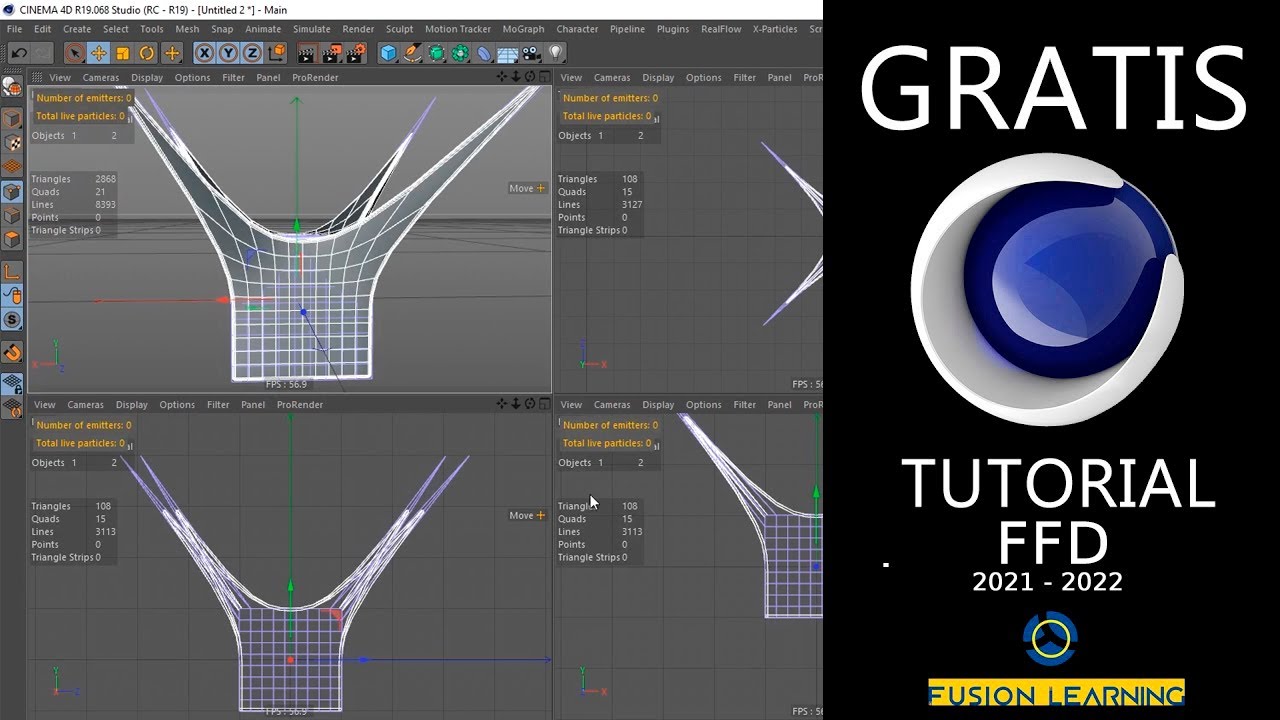Image resolution: width=1280 pixels, height=720 pixels.
Task: Open the Simulate menu
Action: [x=312, y=29]
